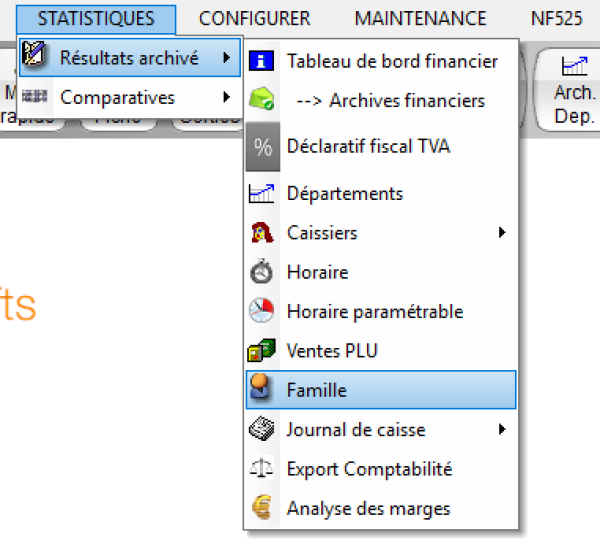Click the Ventes PLU boxes icon
This screenshot has height=559, width=600.
pyautogui.click(x=261, y=351)
